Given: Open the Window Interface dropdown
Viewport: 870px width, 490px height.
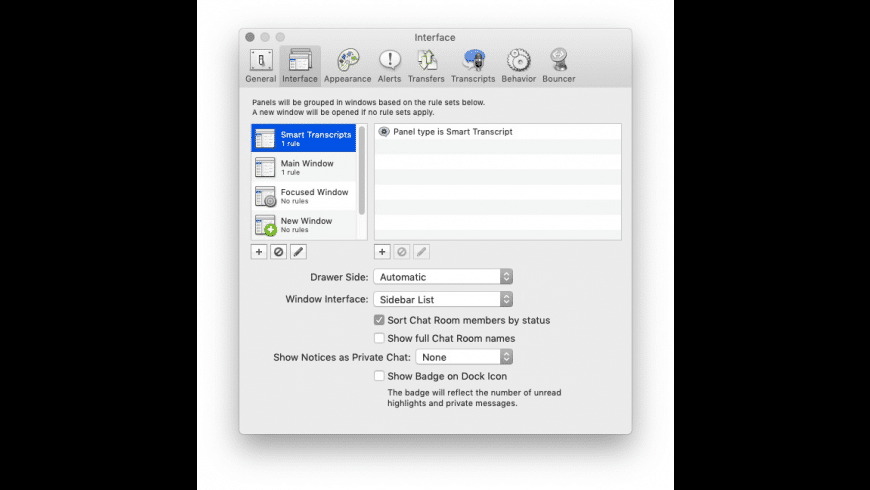Looking at the screenshot, I should pyautogui.click(x=443, y=299).
